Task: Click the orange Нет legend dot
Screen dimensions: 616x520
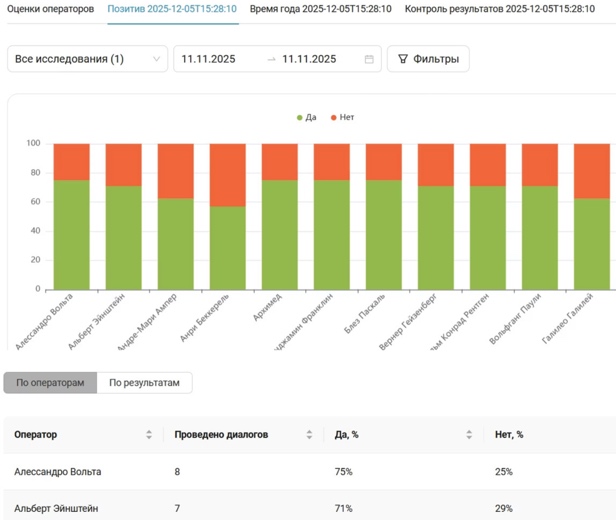Action: coord(334,117)
